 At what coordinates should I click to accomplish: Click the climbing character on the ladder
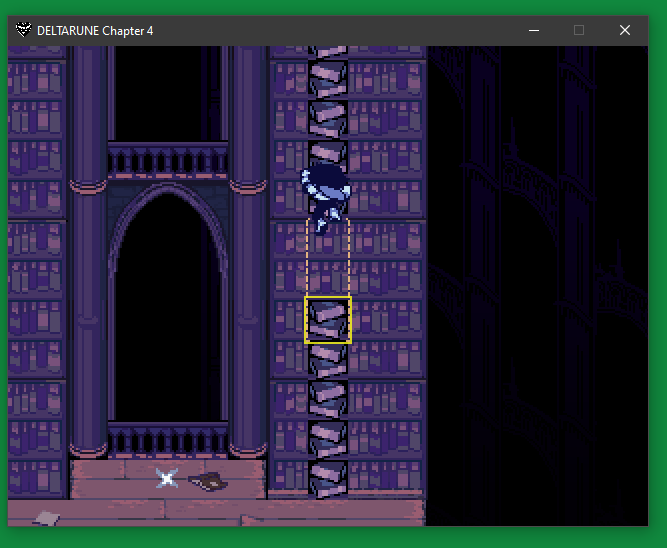point(326,198)
